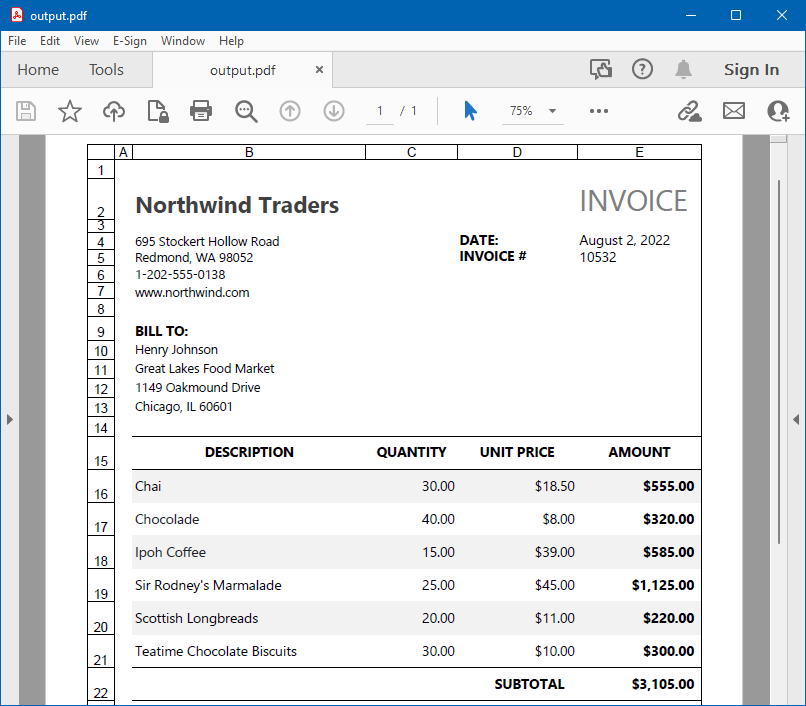Viewport: 806px width, 706px height.
Task: Open Find to search the document
Action: coord(245,111)
